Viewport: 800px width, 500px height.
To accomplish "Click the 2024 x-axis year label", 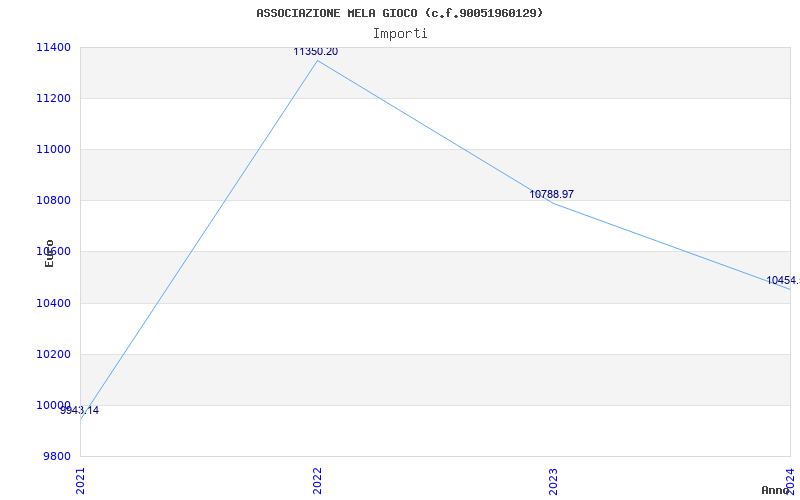I will [790, 481].
